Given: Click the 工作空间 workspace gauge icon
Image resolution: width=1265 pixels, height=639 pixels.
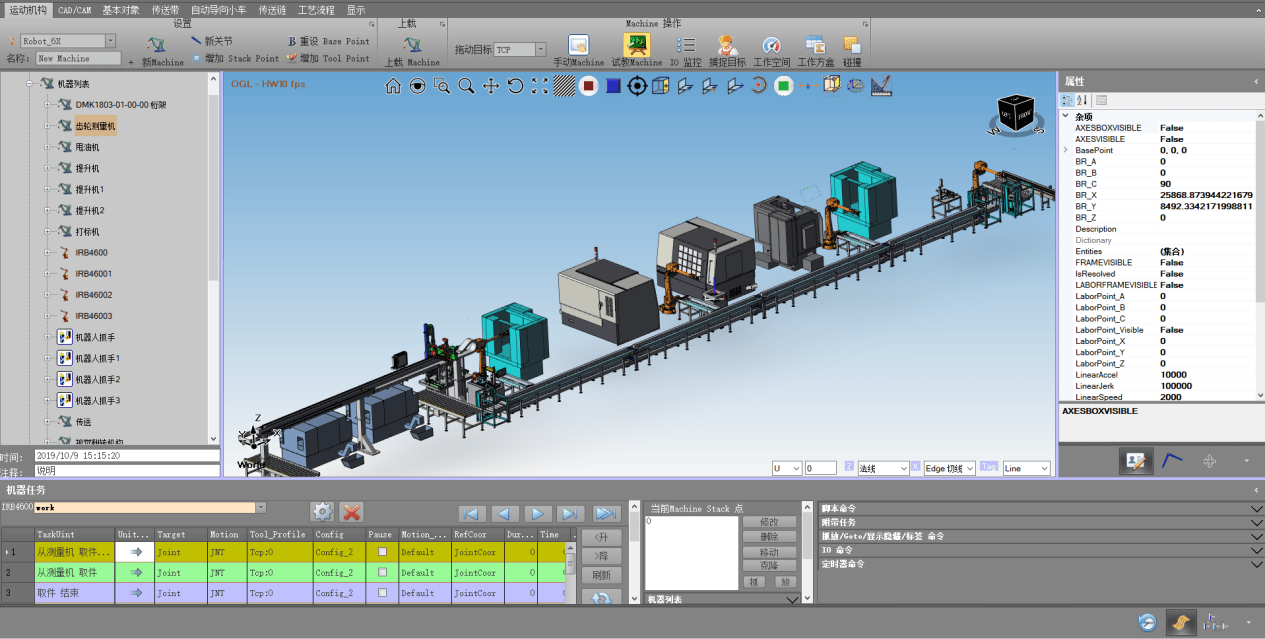Looking at the screenshot, I should pyautogui.click(x=770, y=45).
